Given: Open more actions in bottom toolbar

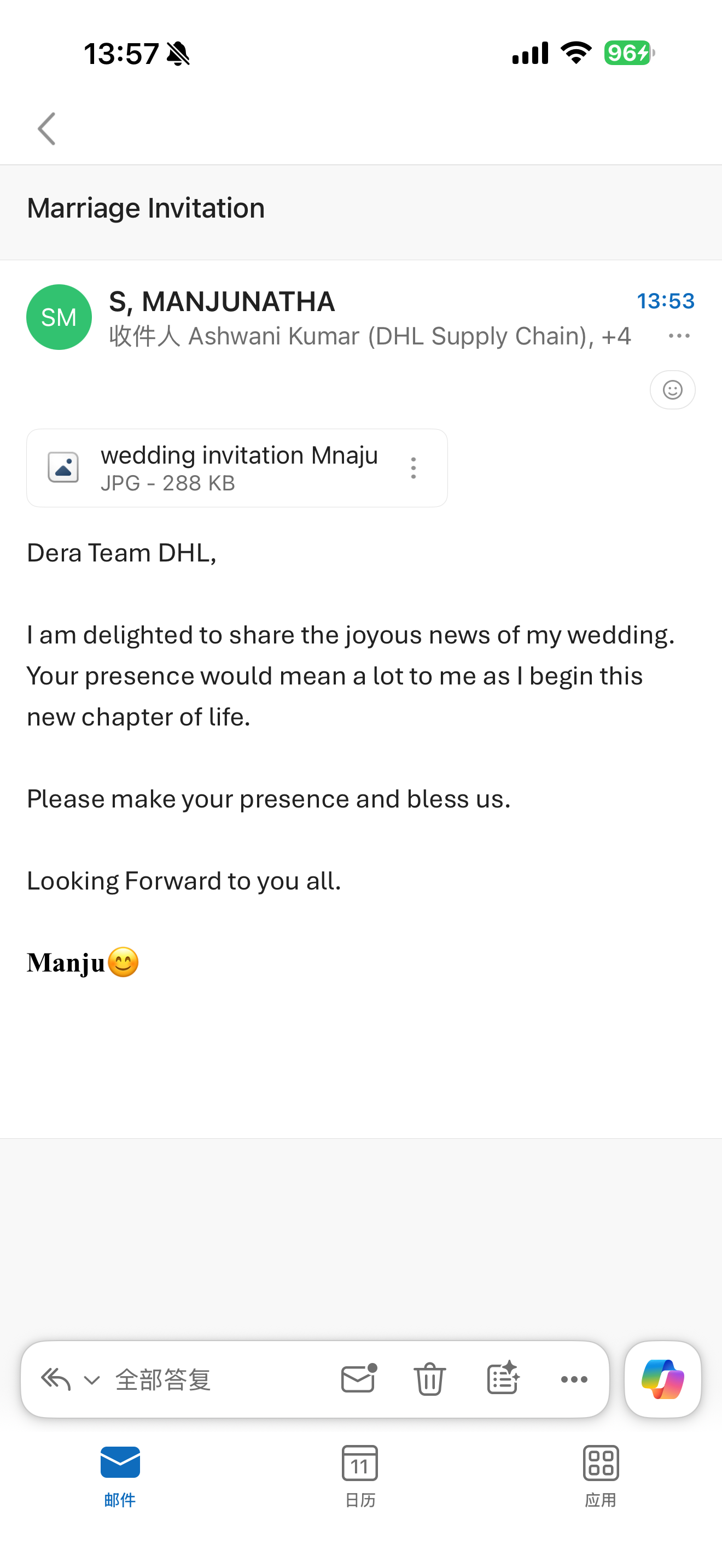Looking at the screenshot, I should click(x=574, y=1379).
